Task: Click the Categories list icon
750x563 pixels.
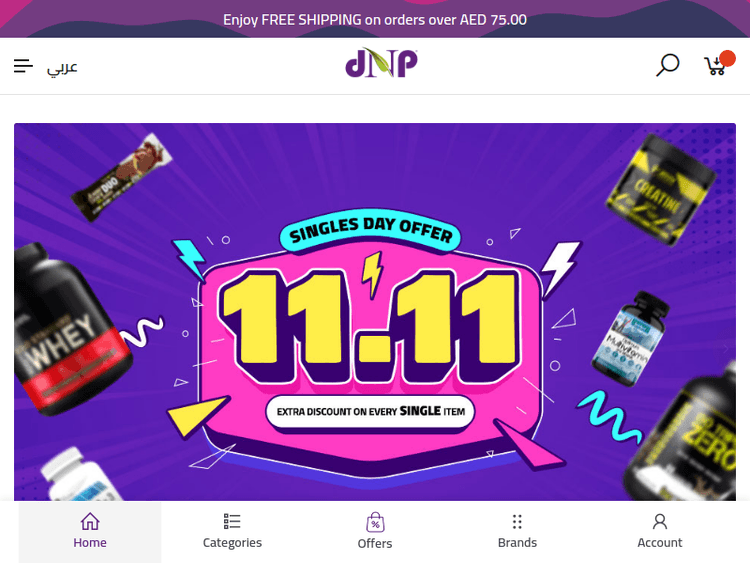Action: tap(232, 521)
